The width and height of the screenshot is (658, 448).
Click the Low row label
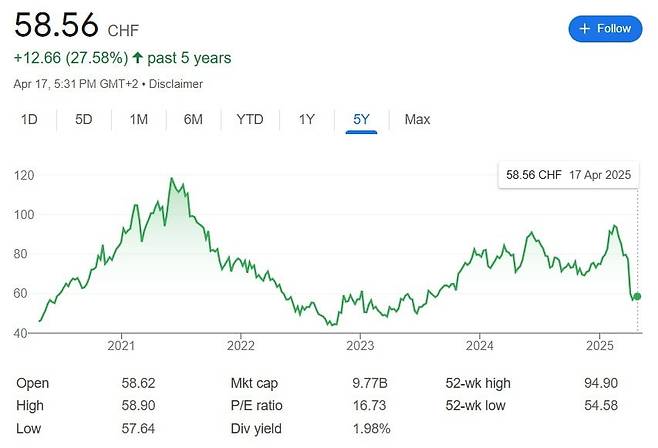(29, 429)
